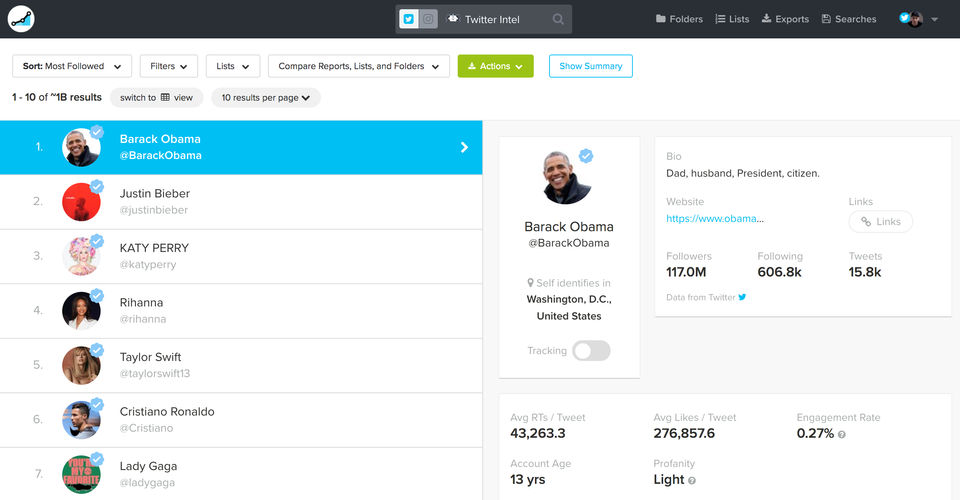The image size is (960, 500).
Task: Click the Engagement Rate help icon
Action: pos(842,435)
